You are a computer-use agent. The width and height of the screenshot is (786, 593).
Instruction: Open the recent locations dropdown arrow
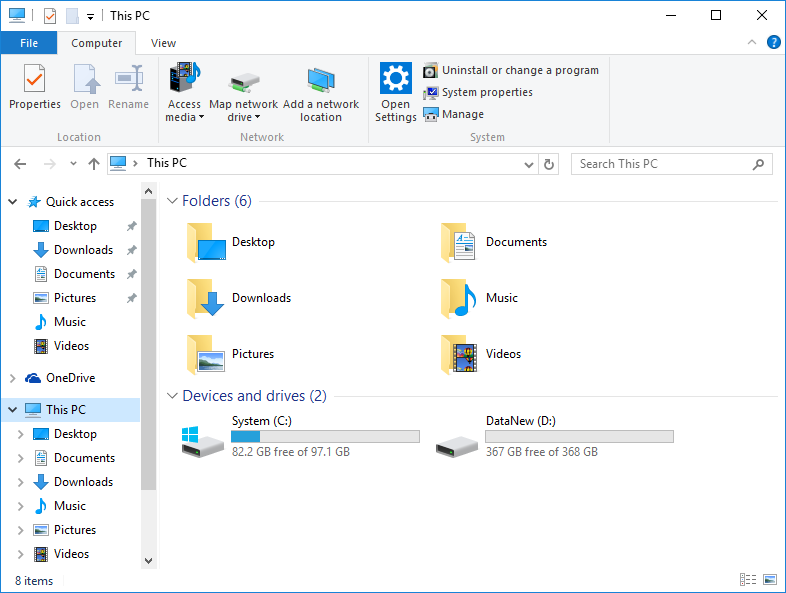73,163
